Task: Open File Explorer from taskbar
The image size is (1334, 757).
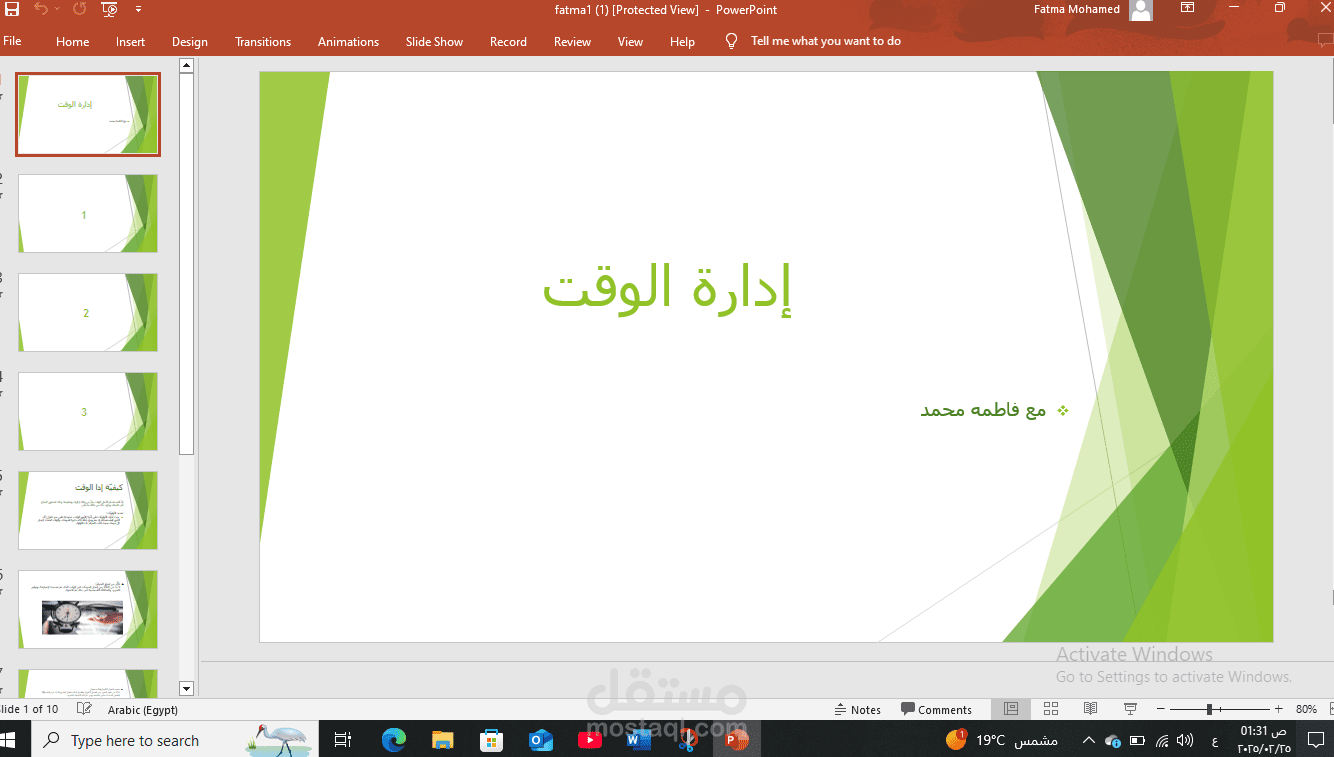Action: tap(443, 740)
